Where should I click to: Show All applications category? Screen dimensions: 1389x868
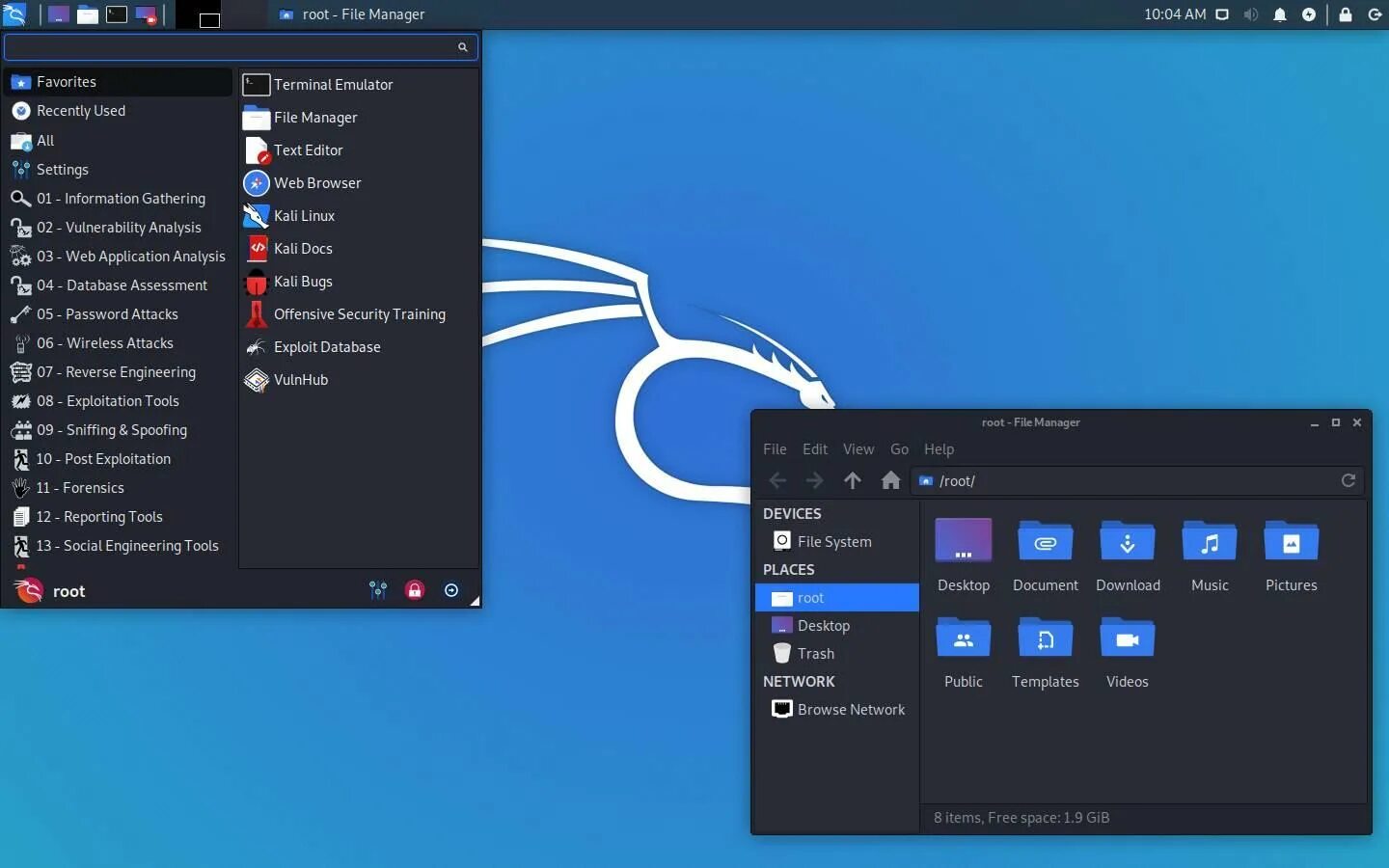coord(119,141)
